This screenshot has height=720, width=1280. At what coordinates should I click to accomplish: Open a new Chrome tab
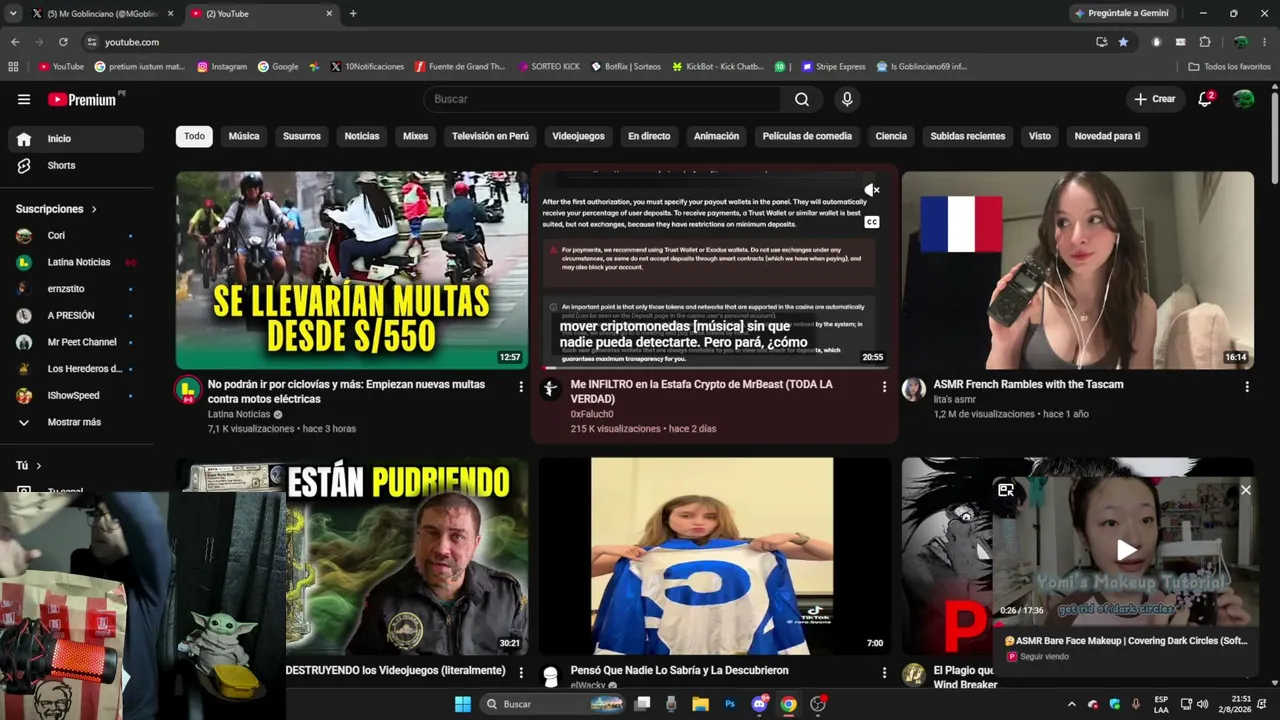(x=353, y=14)
